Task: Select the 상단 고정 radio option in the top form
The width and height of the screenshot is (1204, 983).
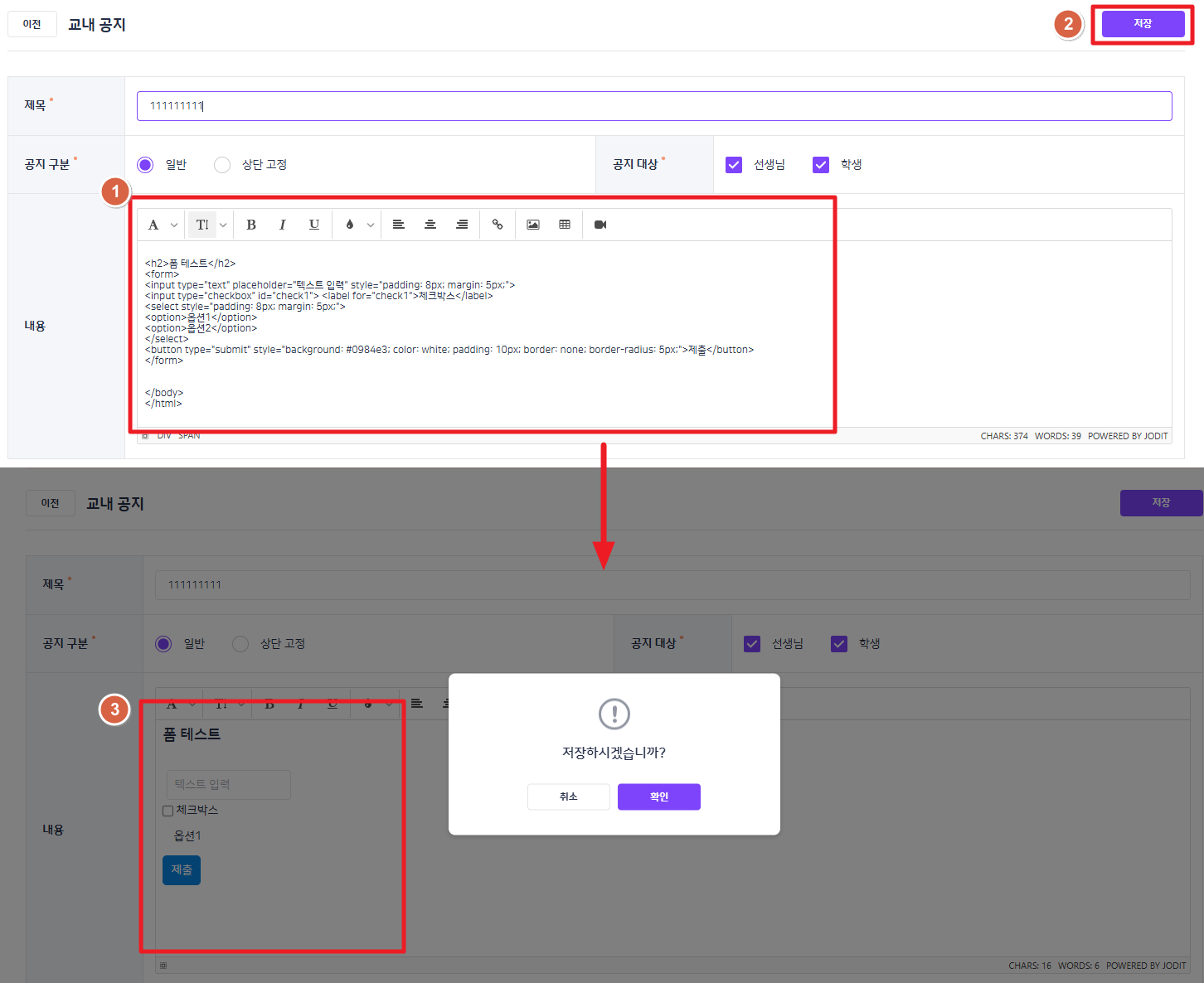Action: coord(222,165)
